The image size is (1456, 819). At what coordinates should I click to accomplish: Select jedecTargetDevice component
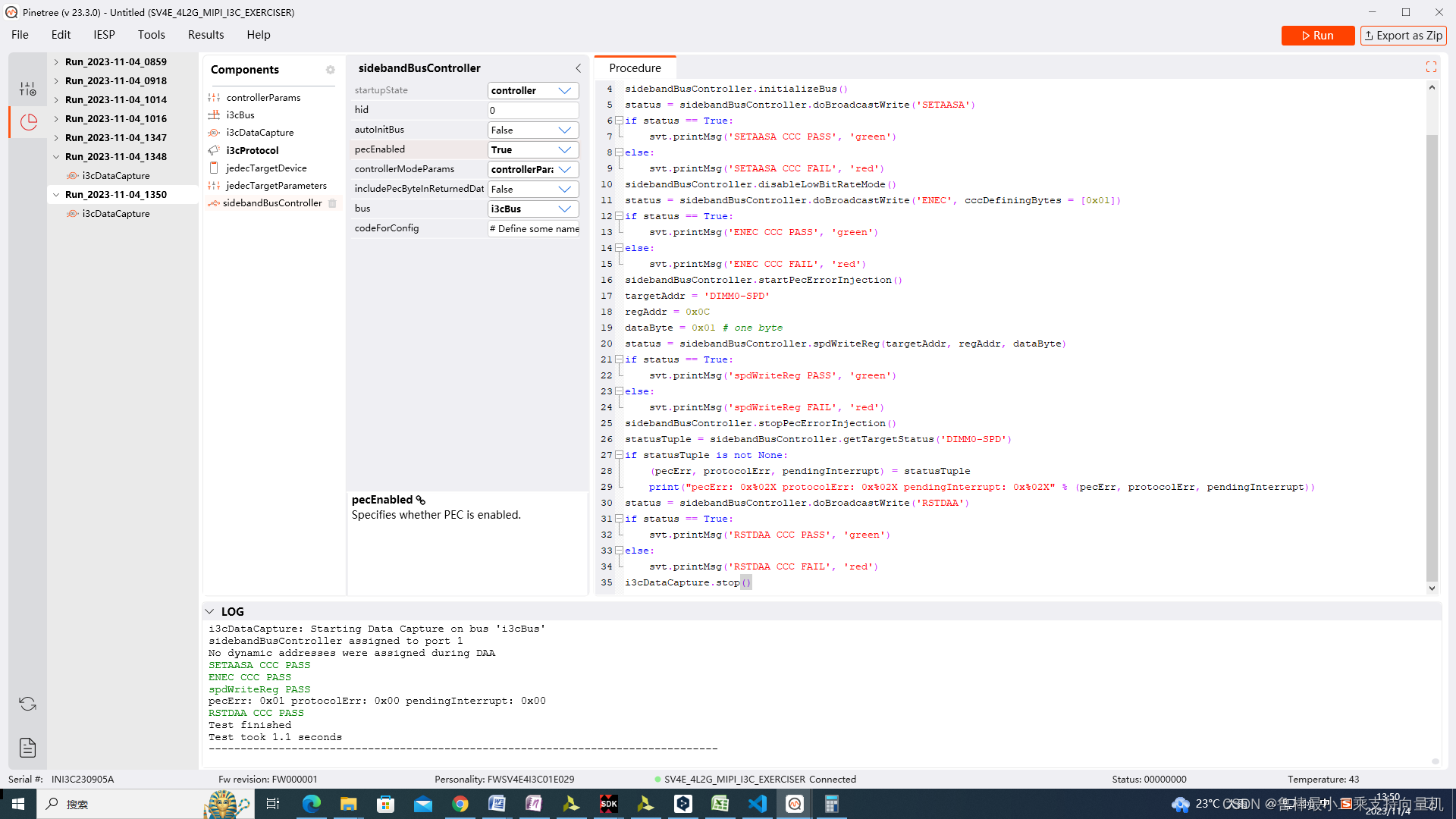[x=266, y=168]
